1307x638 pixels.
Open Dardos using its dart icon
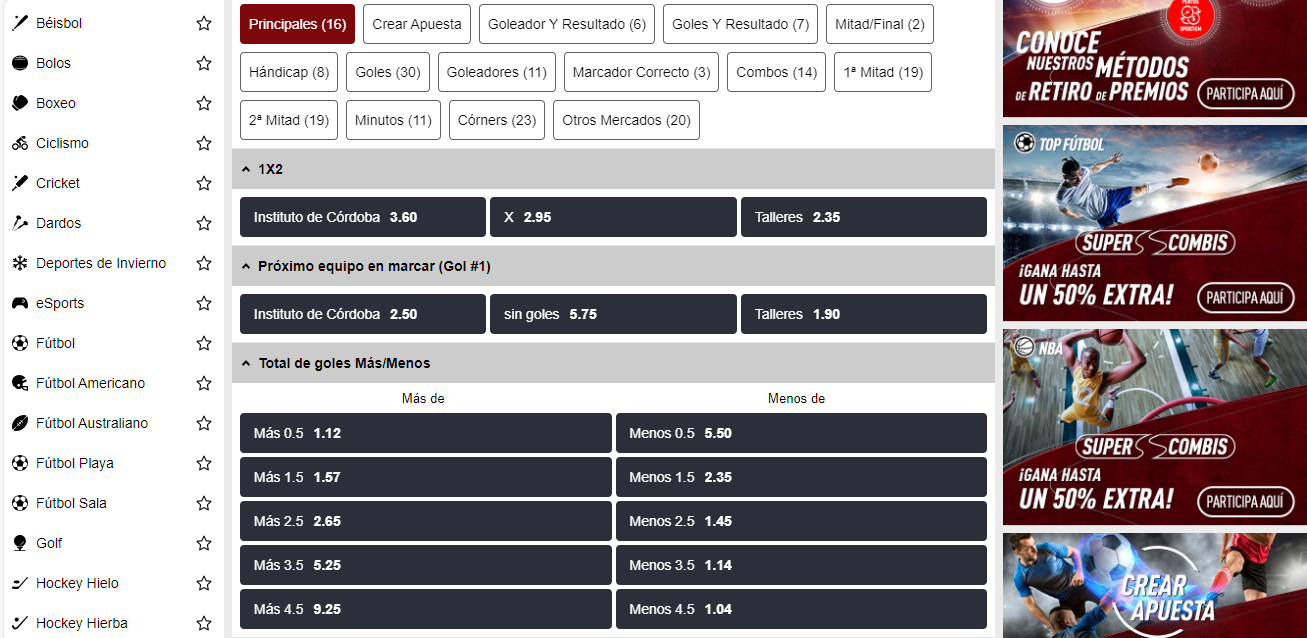click(20, 223)
